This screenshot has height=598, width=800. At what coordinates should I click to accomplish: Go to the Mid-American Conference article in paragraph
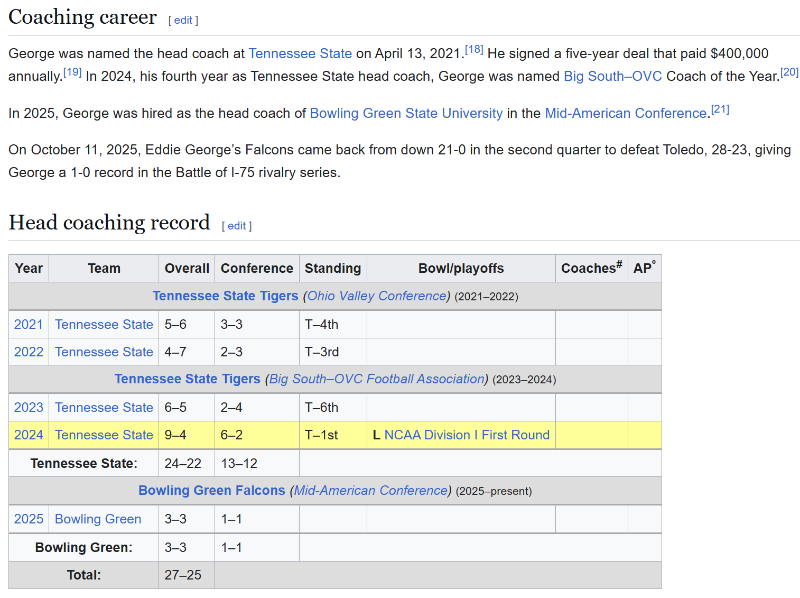coord(626,113)
